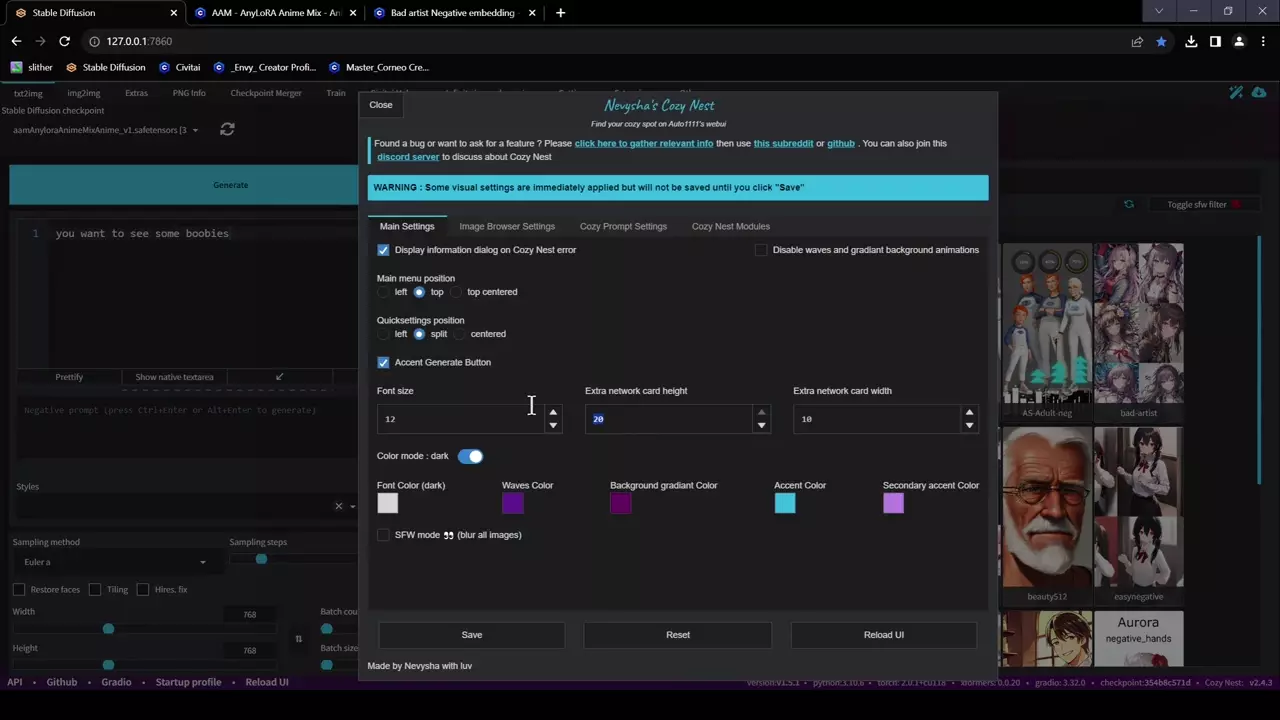Uncheck Accent Generate Button checkbox
Viewport: 1280px width, 720px height.
pyautogui.click(x=383, y=362)
